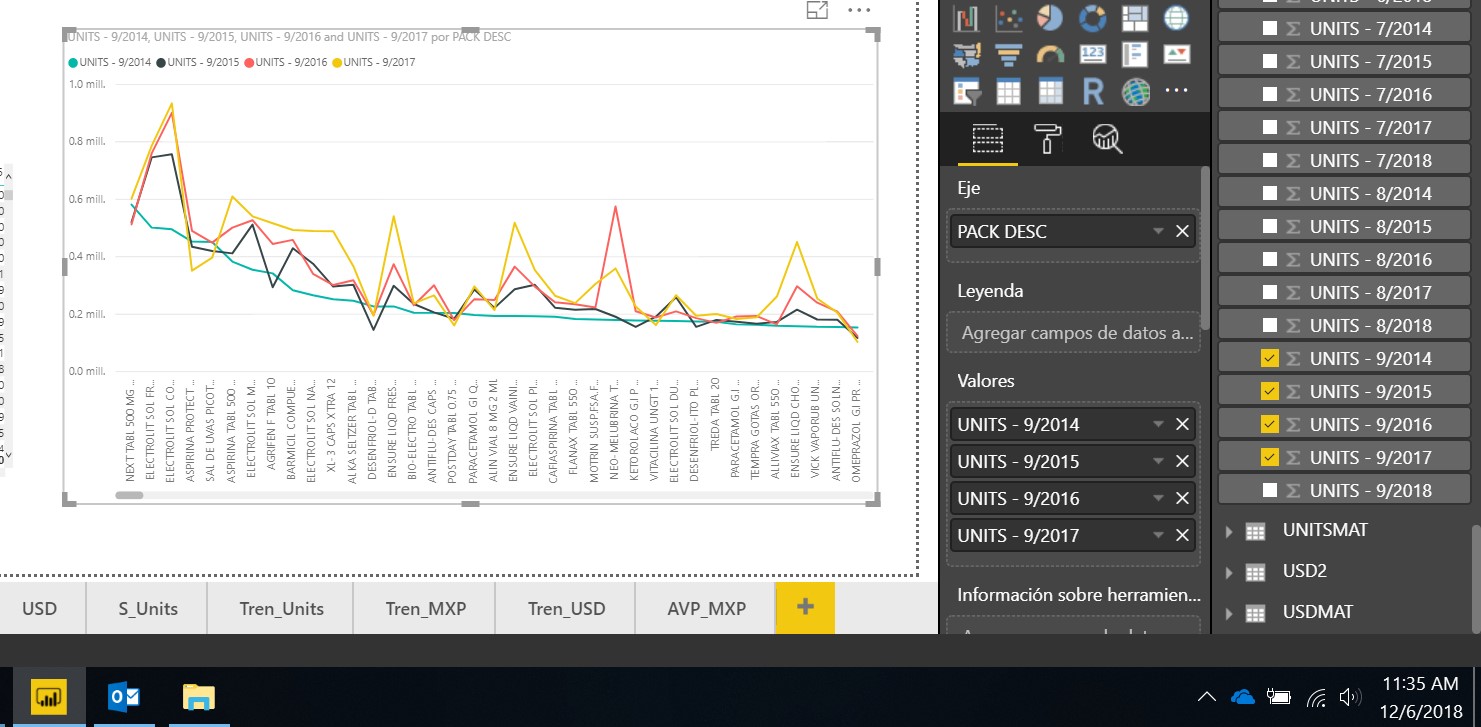Switch to the Tren_Units page tab
This screenshot has width=1481, height=727.
(281, 608)
